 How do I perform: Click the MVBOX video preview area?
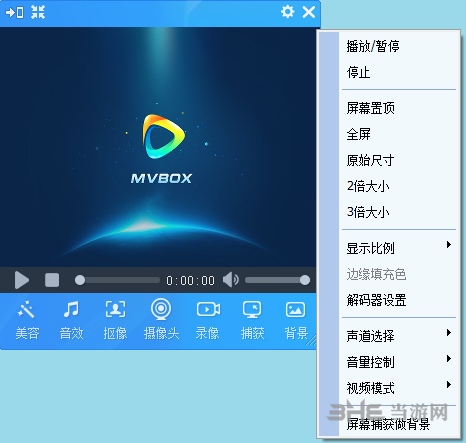[x=158, y=147]
